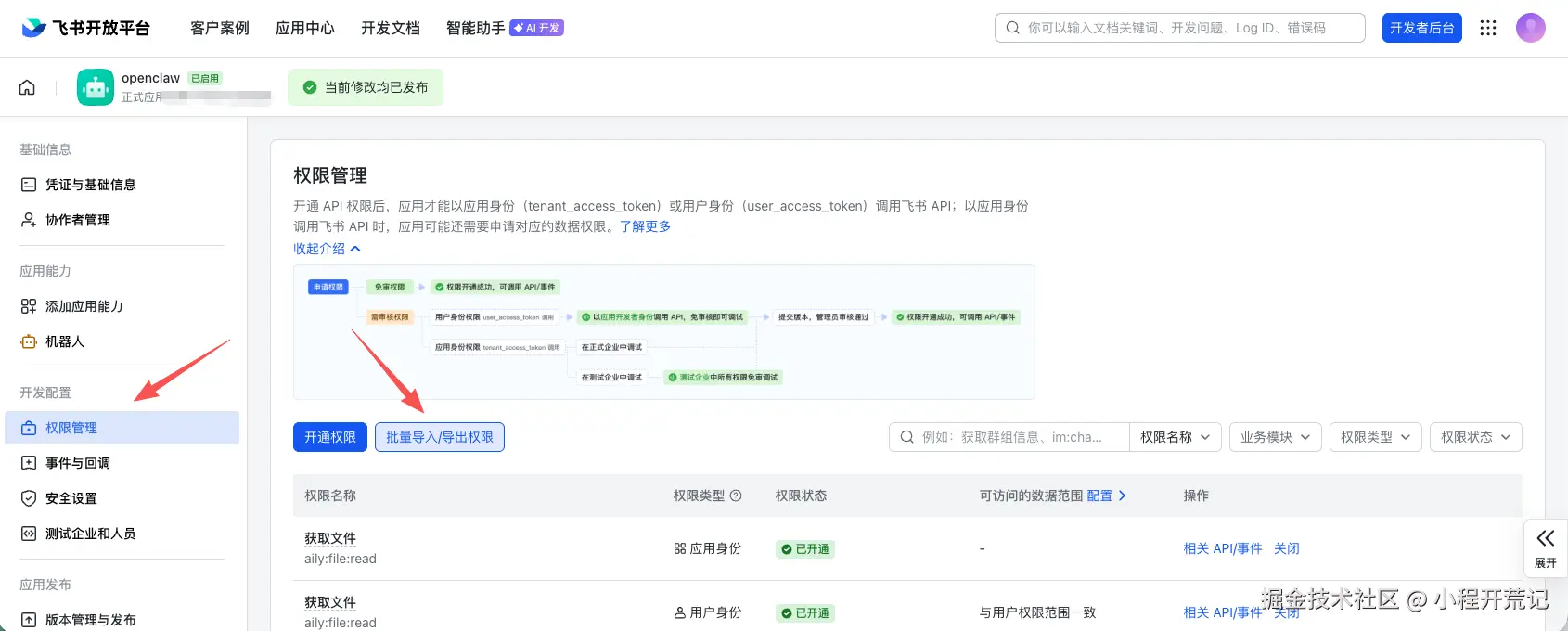Collapse the intro with 收起介绍
This screenshot has height=631, width=1568.
[x=328, y=249]
